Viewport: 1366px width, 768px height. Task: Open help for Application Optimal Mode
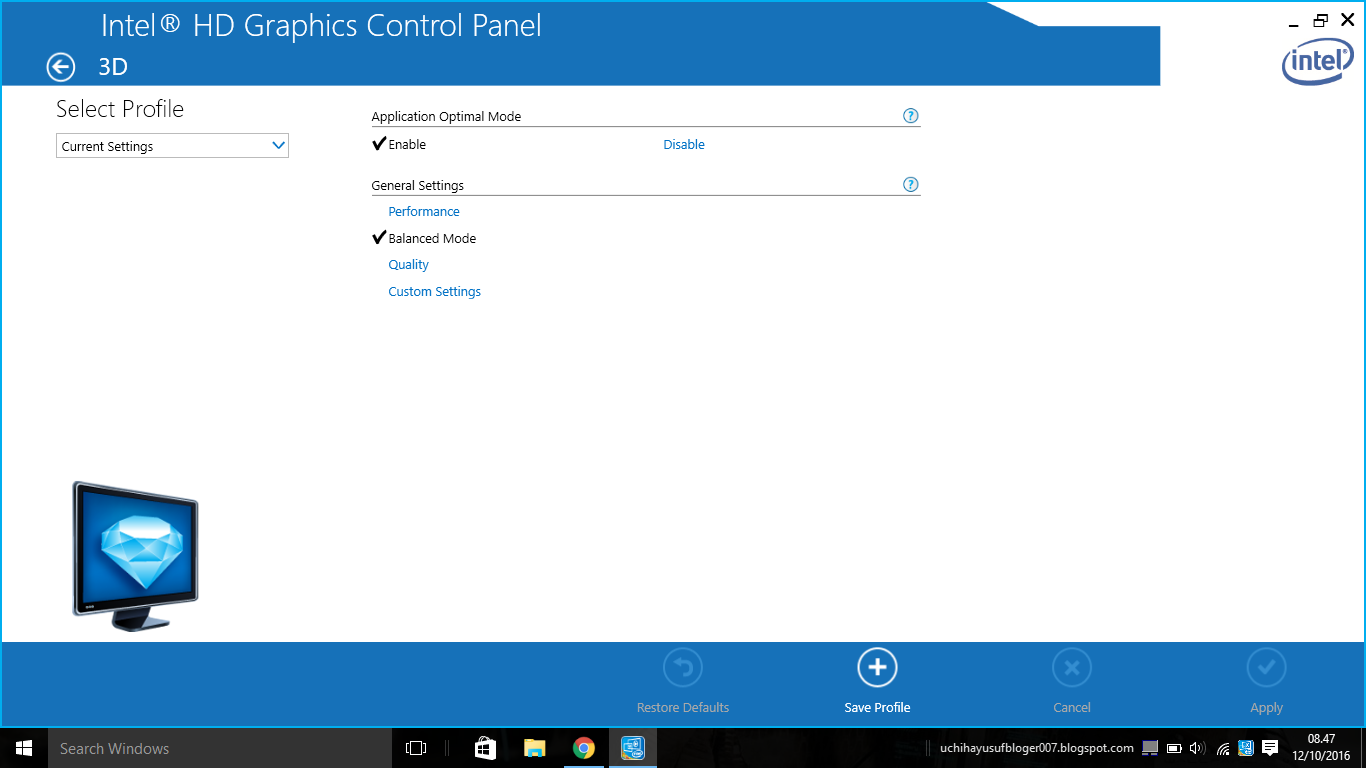[910, 116]
